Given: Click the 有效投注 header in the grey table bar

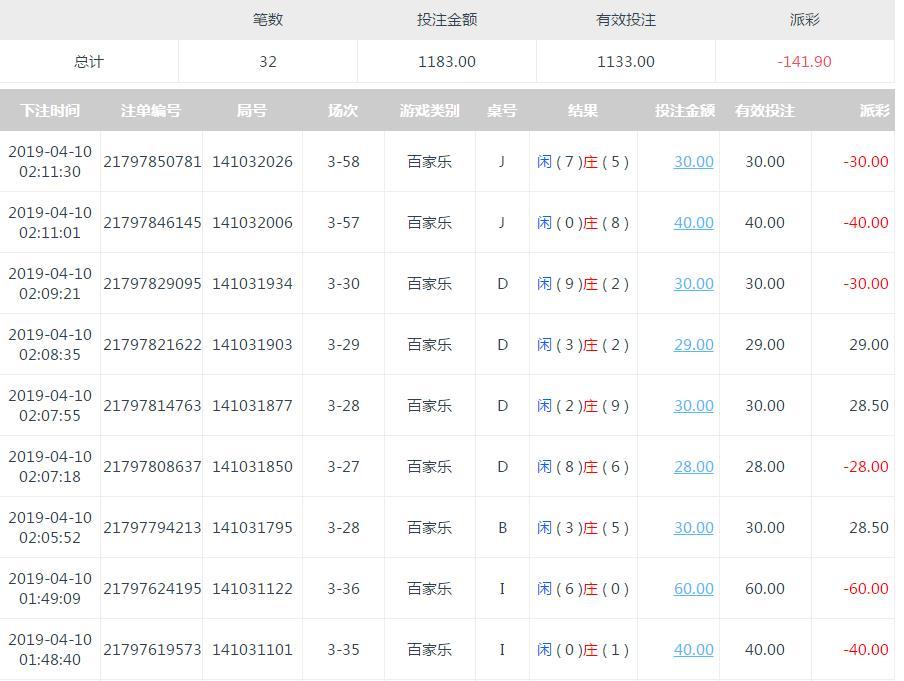Looking at the screenshot, I should [765, 110].
